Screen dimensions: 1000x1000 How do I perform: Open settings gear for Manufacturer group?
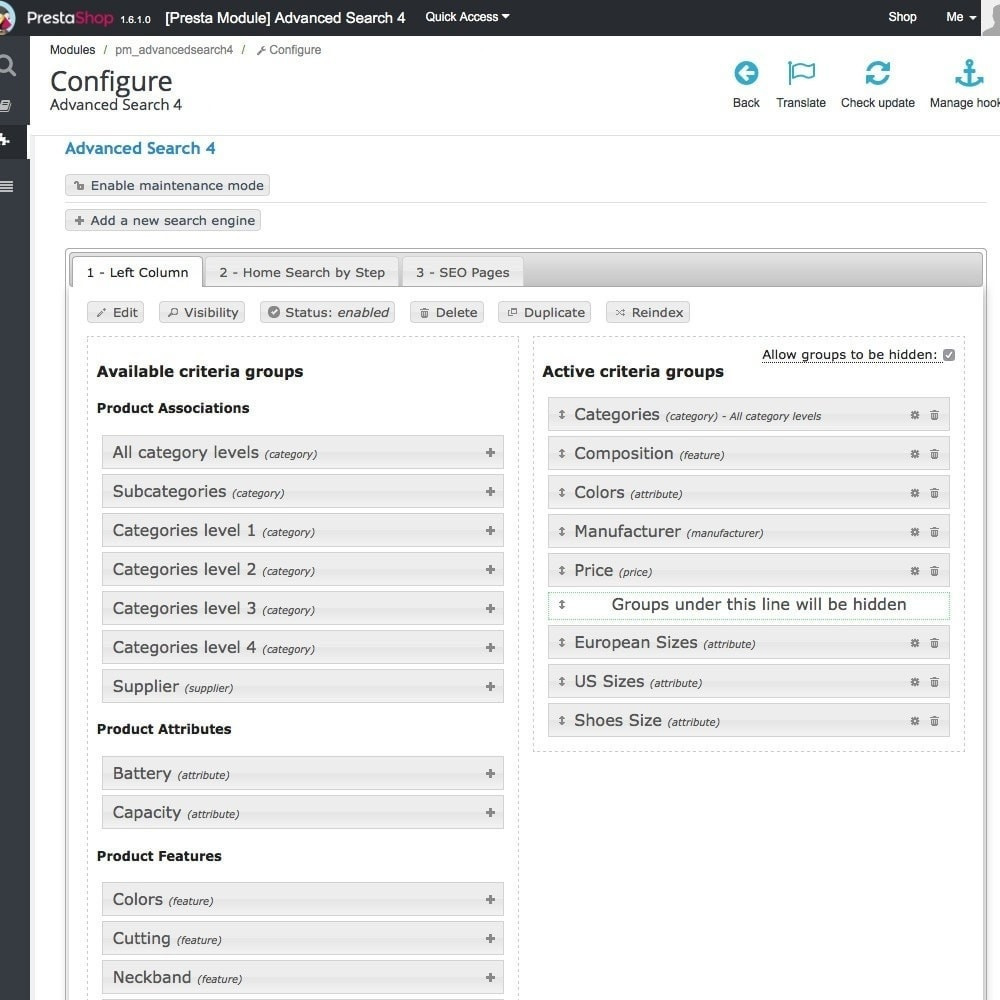pos(915,531)
